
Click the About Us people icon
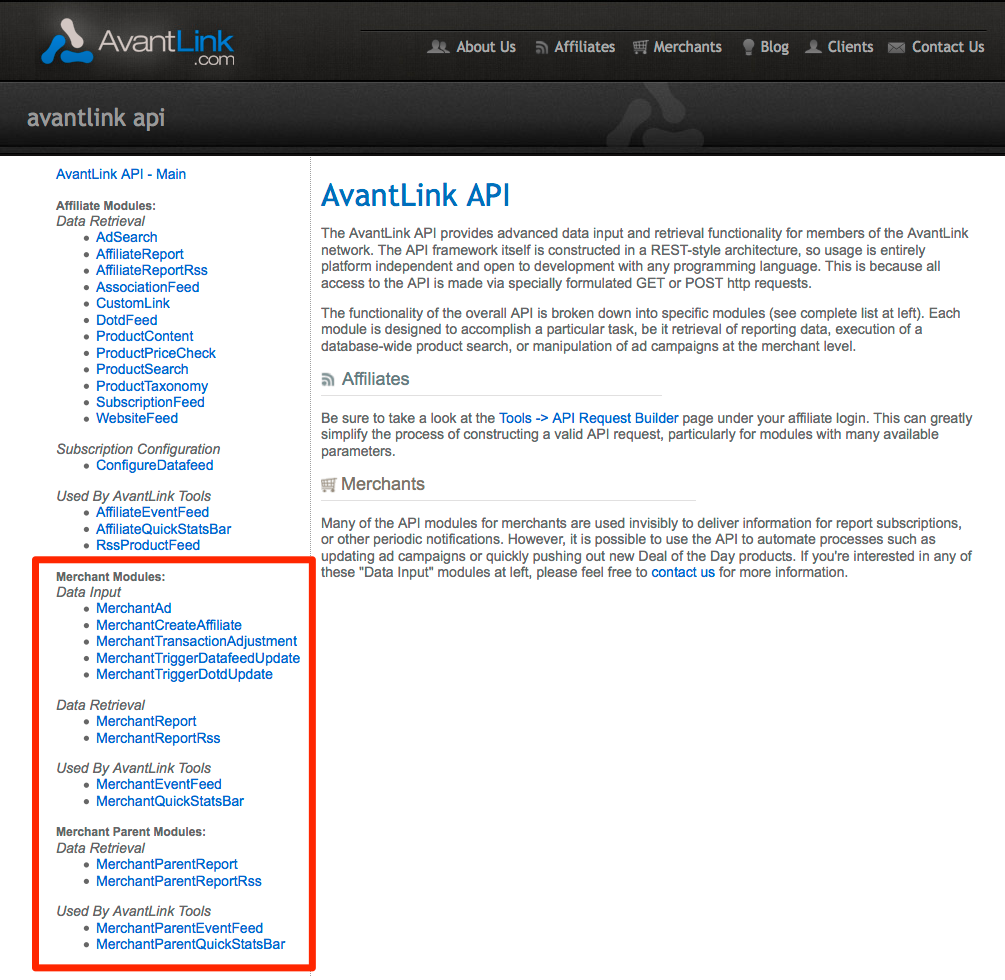(x=438, y=47)
